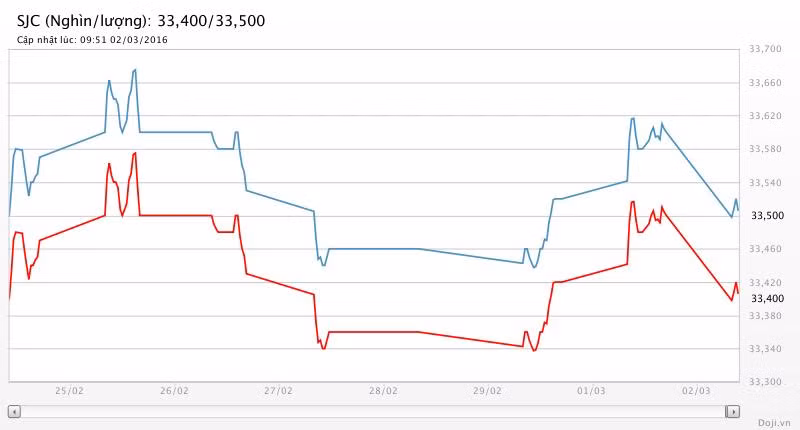
Task: Click the highlighted 33,500 price label
Action: click(767, 216)
